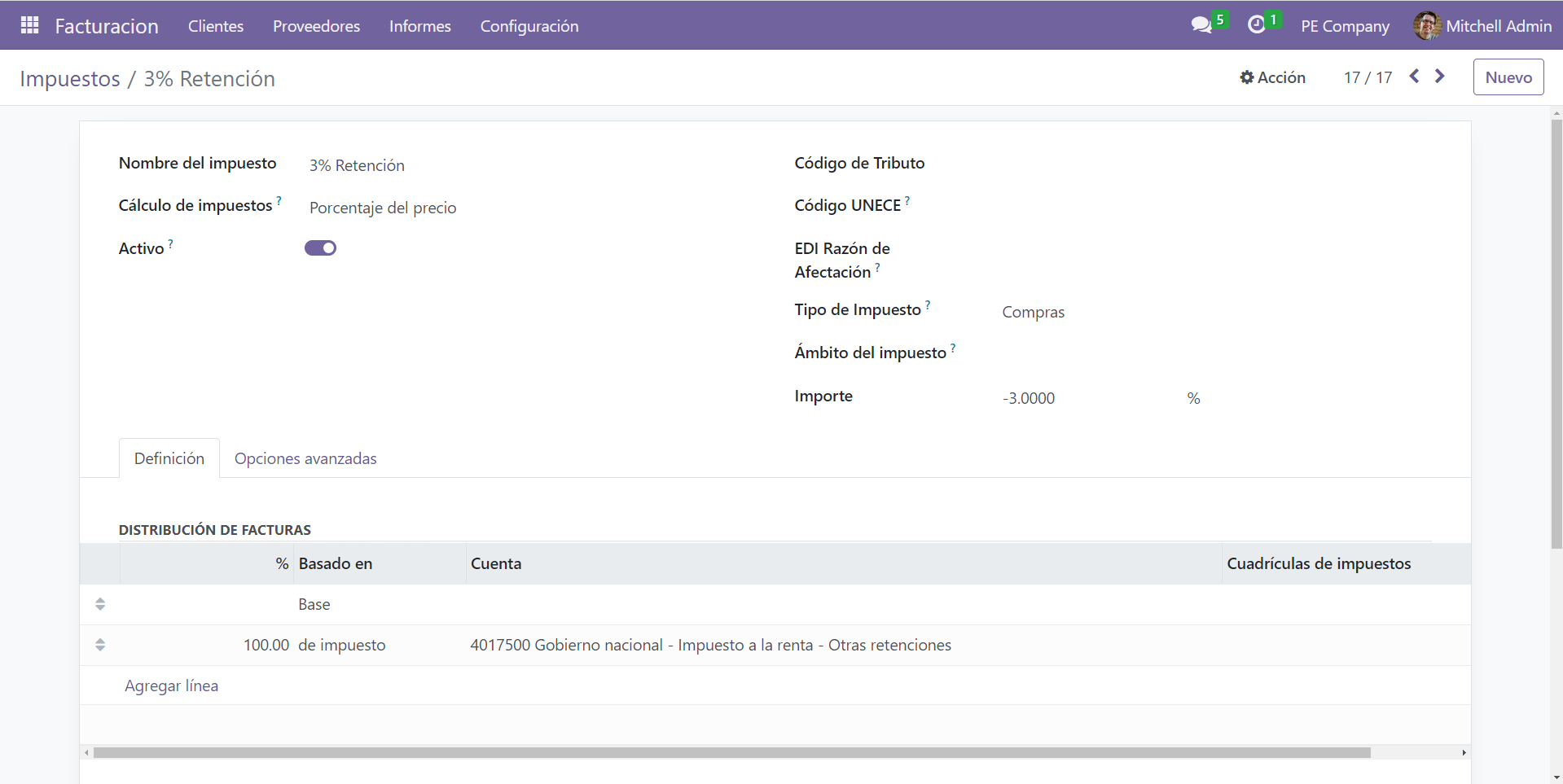1563x784 pixels.
Task: Click Facturacion app title
Action: pyautogui.click(x=107, y=26)
